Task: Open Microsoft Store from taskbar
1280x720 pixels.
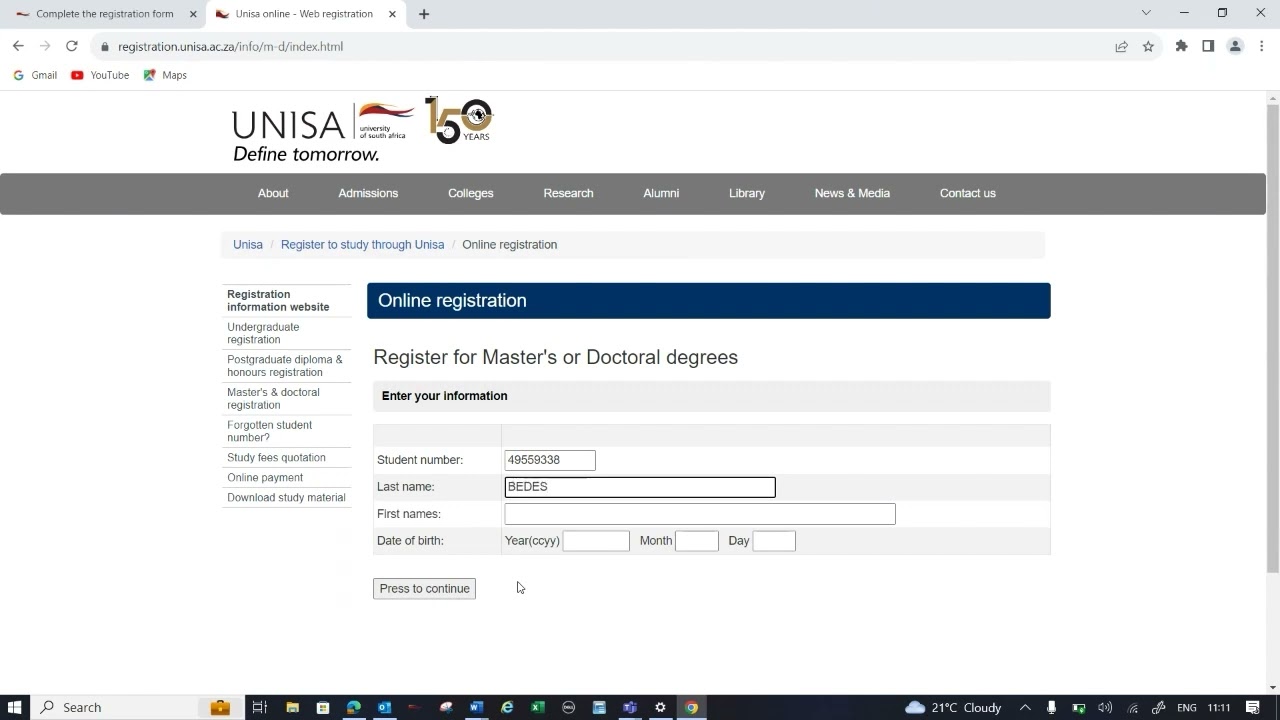Action: point(323,707)
